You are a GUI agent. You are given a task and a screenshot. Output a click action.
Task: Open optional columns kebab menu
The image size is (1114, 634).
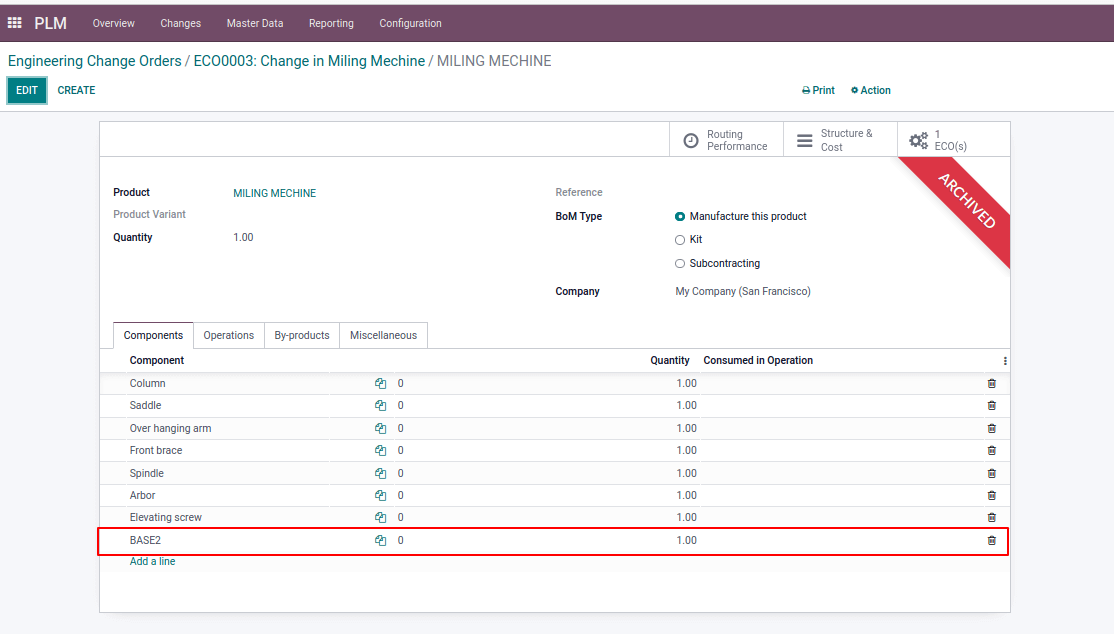[1005, 360]
